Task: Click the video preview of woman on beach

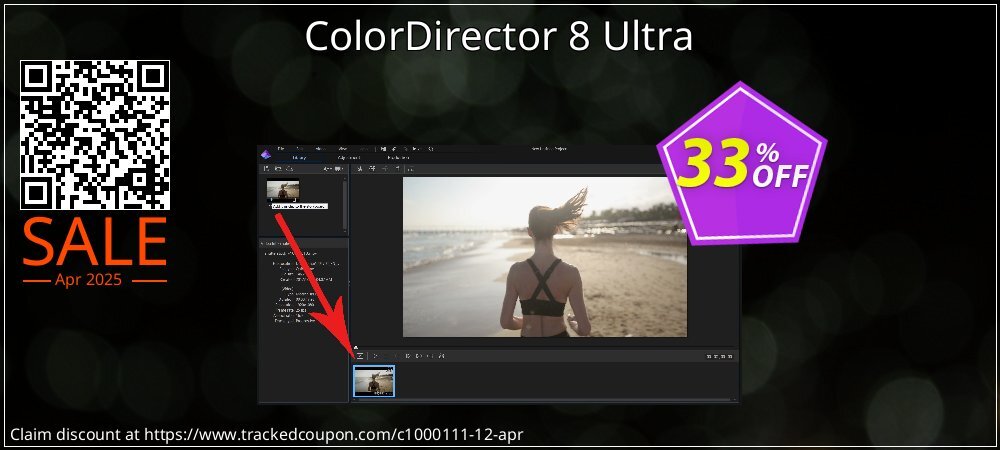Action: (x=545, y=257)
